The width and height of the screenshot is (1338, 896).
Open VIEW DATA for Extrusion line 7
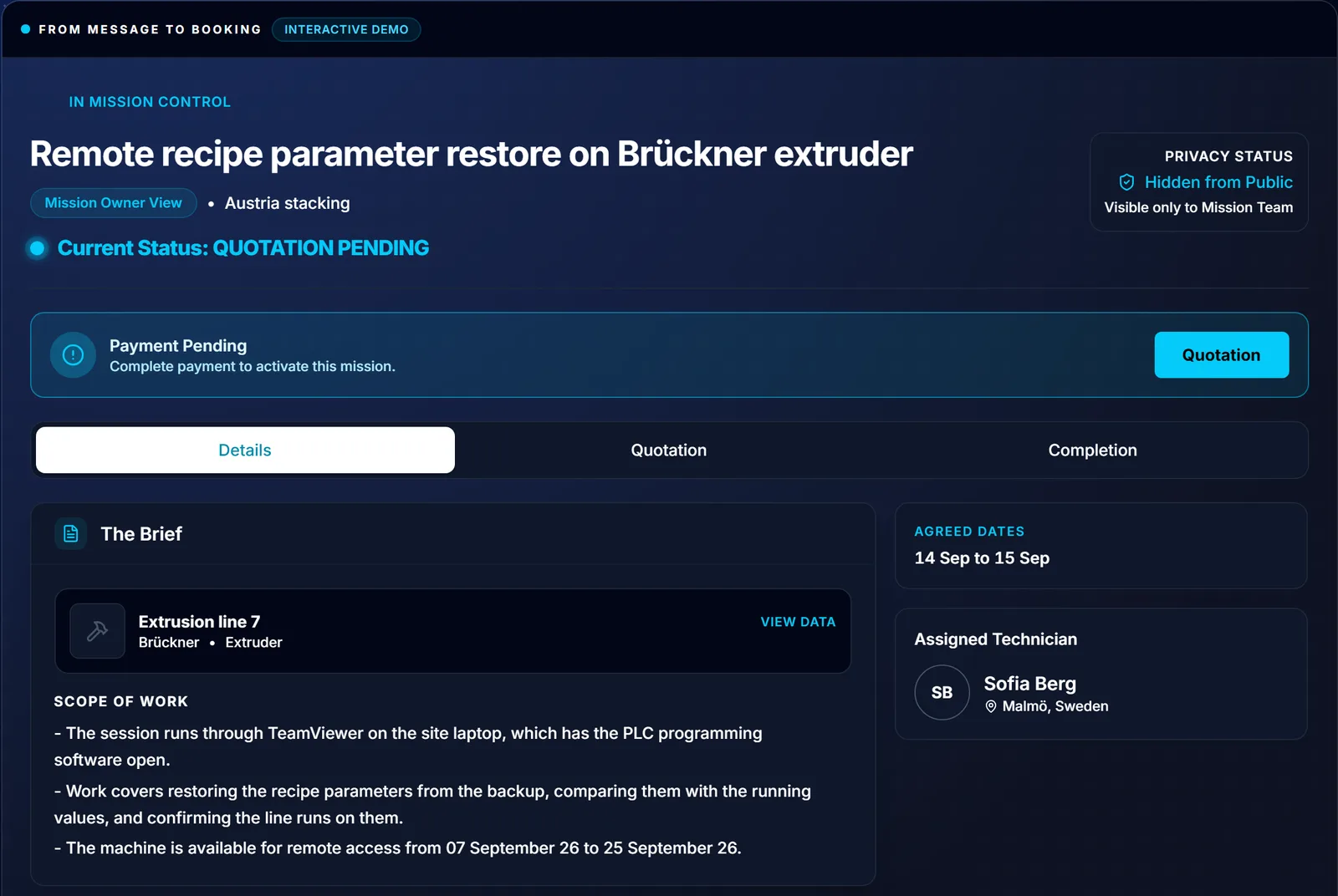[798, 622]
